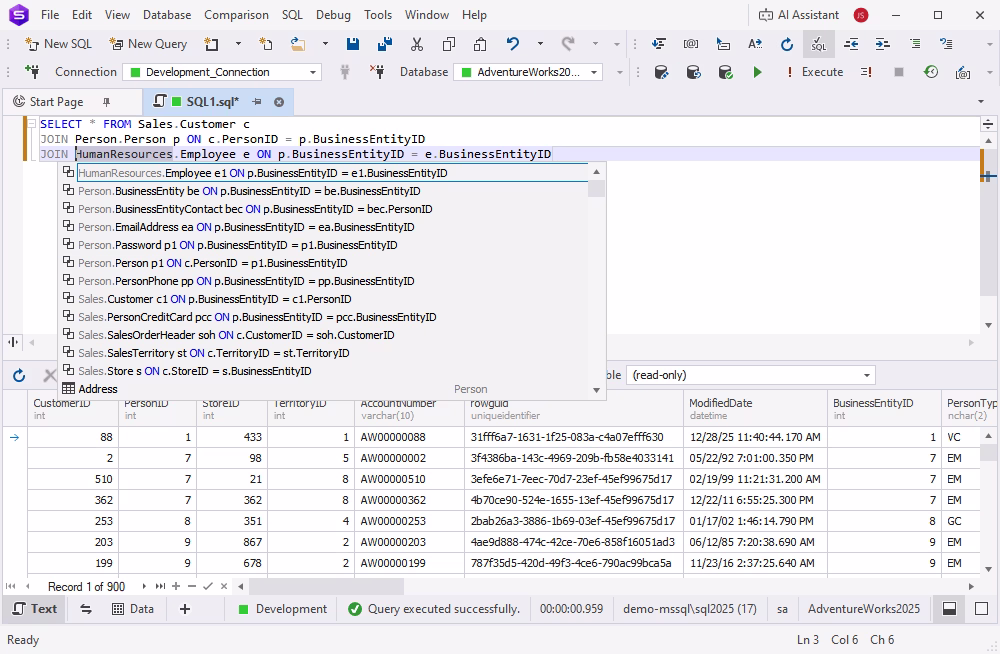This screenshot has height=654, width=1000.
Task: Click the Copy icon in toolbar
Action: (x=449, y=44)
